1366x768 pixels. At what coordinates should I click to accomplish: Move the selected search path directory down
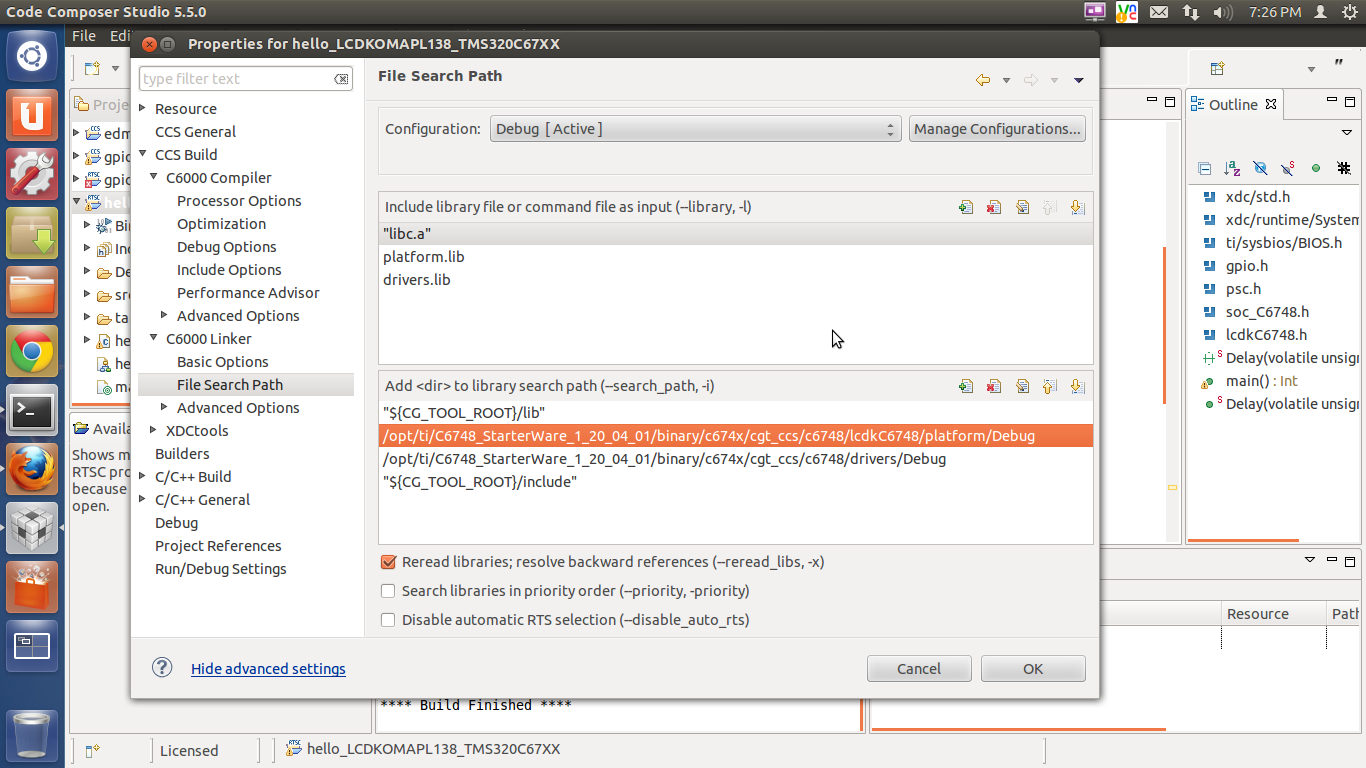click(1077, 386)
